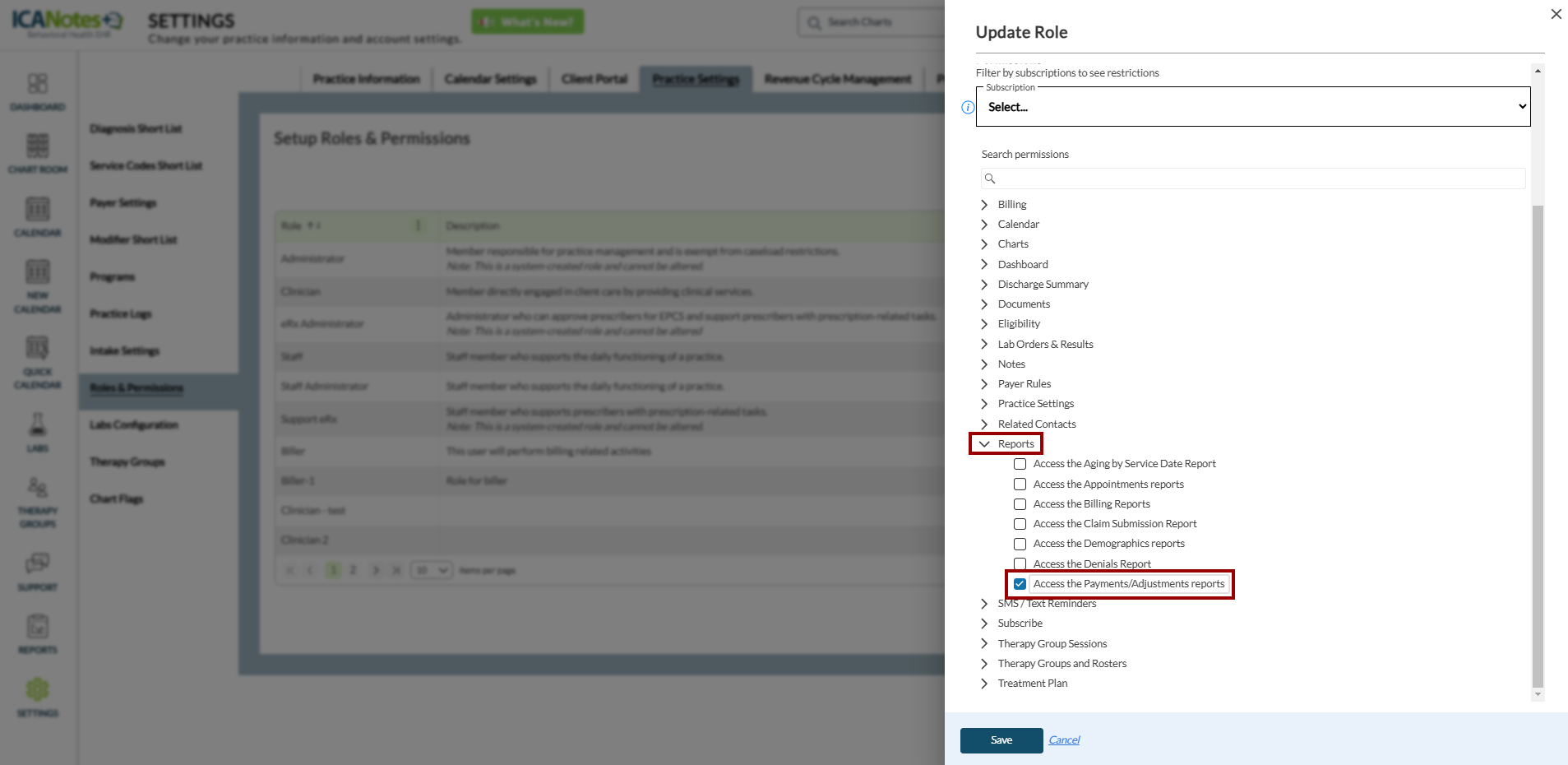The height and width of the screenshot is (765, 1568).
Task: Check Access the Denials Report
Action: coord(1020,563)
